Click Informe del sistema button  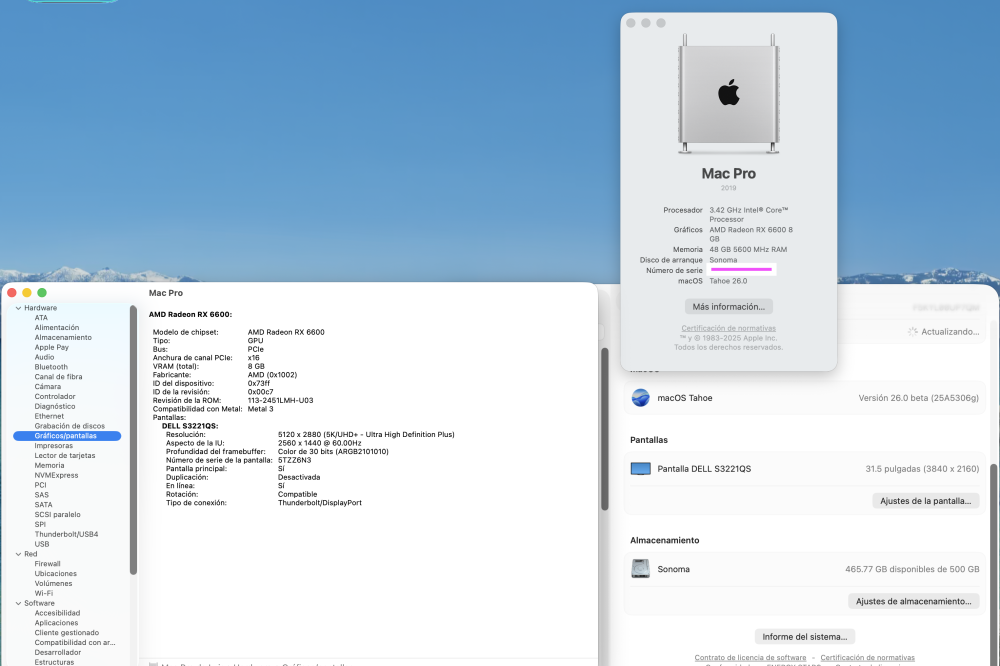(x=805, y=637)
